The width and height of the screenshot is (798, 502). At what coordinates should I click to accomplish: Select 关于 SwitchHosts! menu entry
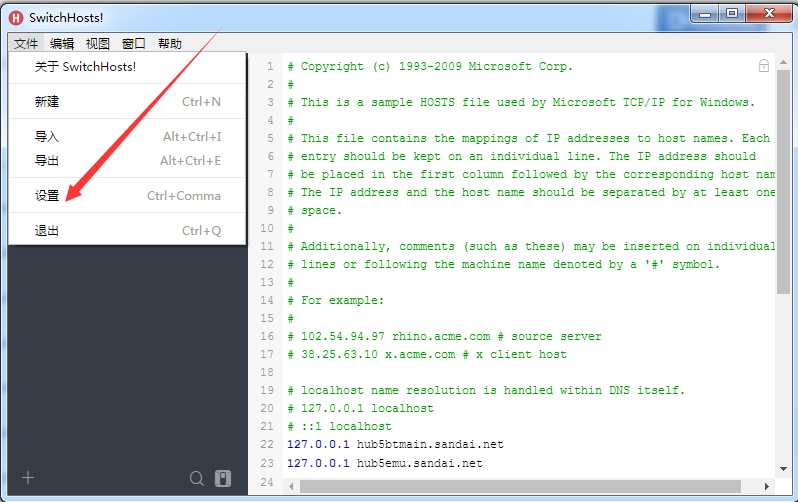(x=127, y=67)
